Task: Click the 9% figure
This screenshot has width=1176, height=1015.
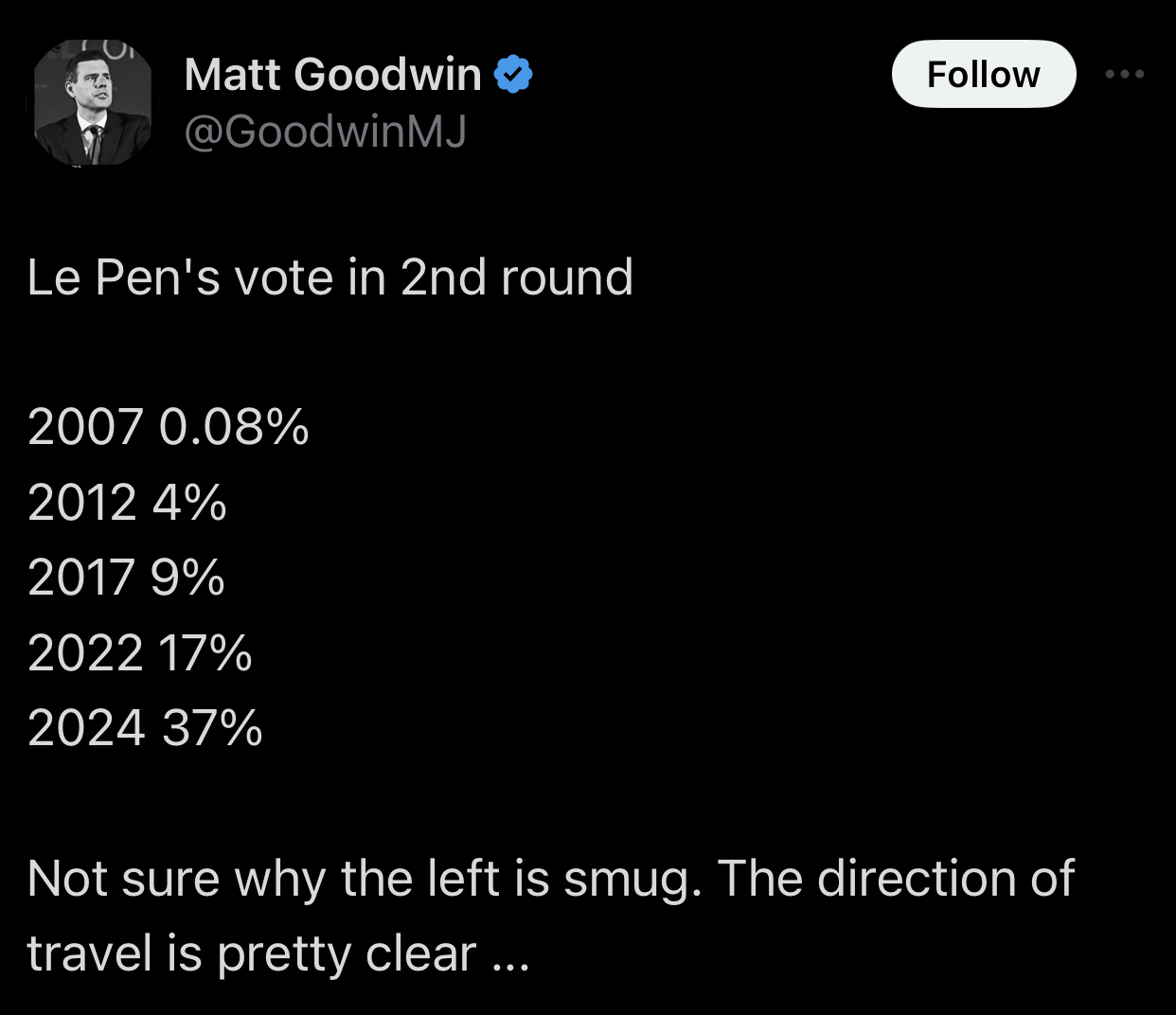Action: click(187, 578)
